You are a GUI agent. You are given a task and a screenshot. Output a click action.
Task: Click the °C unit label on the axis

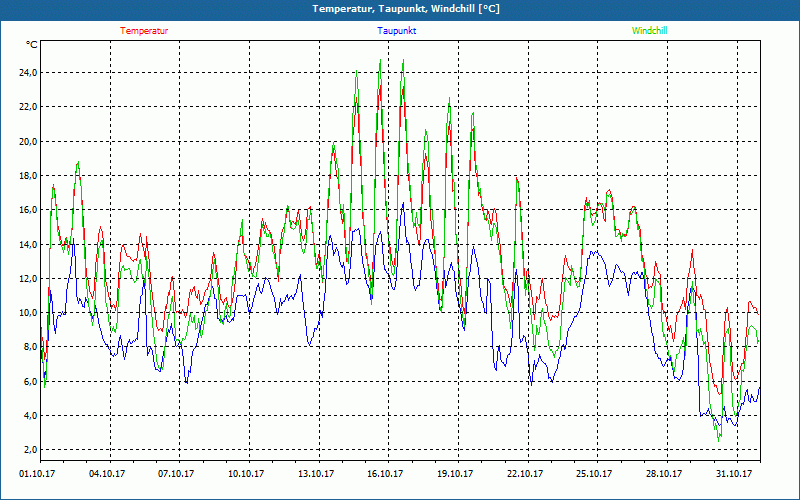click(x=31, y=45)
